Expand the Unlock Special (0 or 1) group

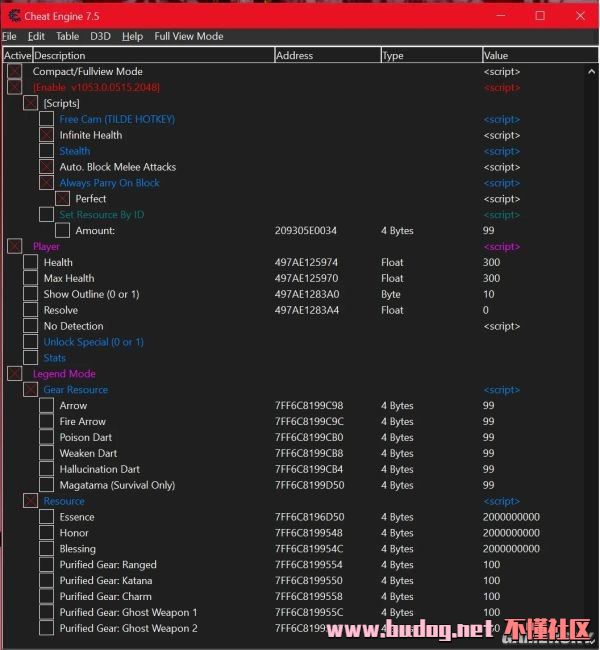[x=30, y=342]
